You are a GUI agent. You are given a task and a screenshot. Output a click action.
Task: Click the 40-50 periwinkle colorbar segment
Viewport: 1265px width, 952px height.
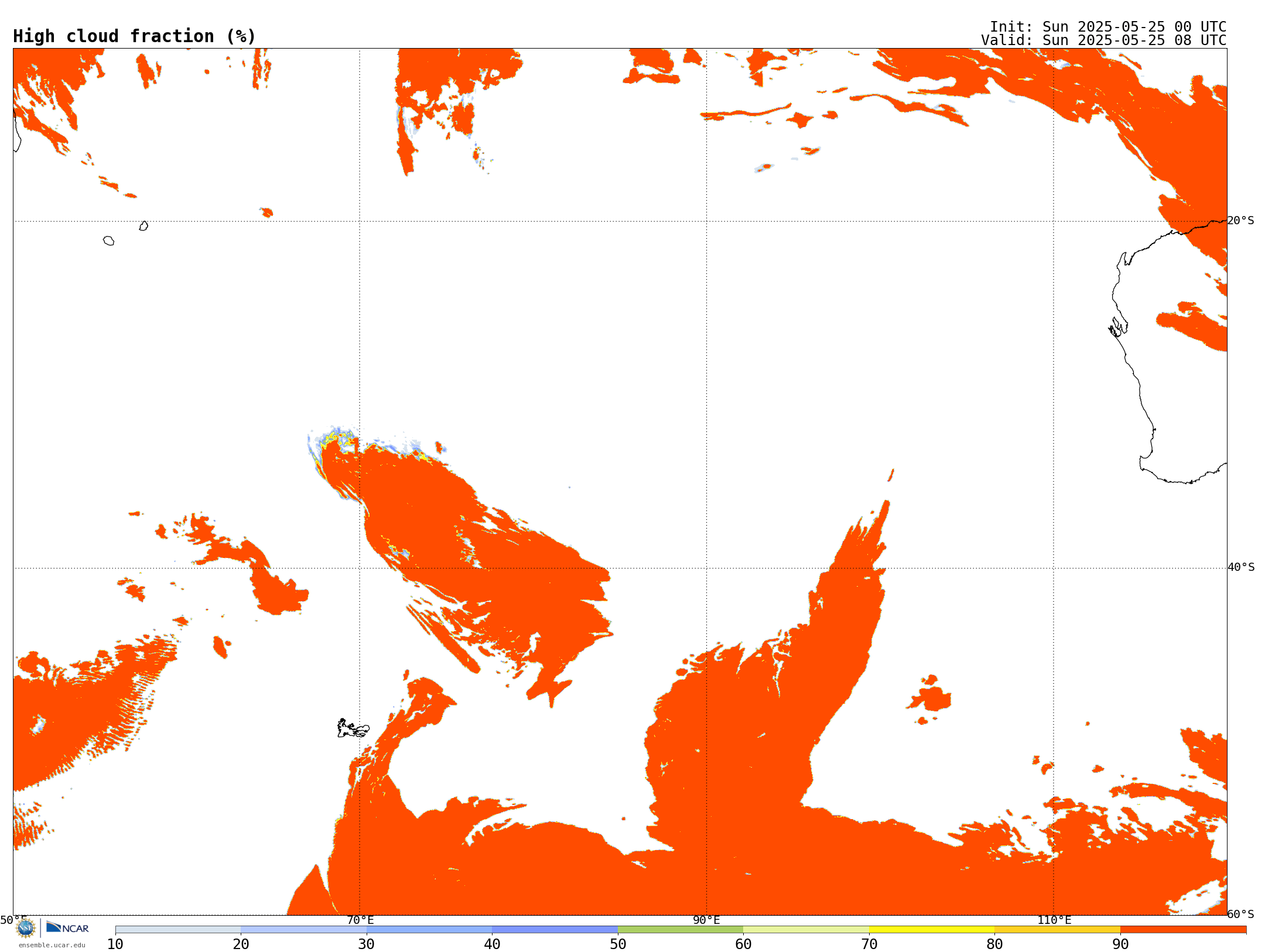pos(555,930)
